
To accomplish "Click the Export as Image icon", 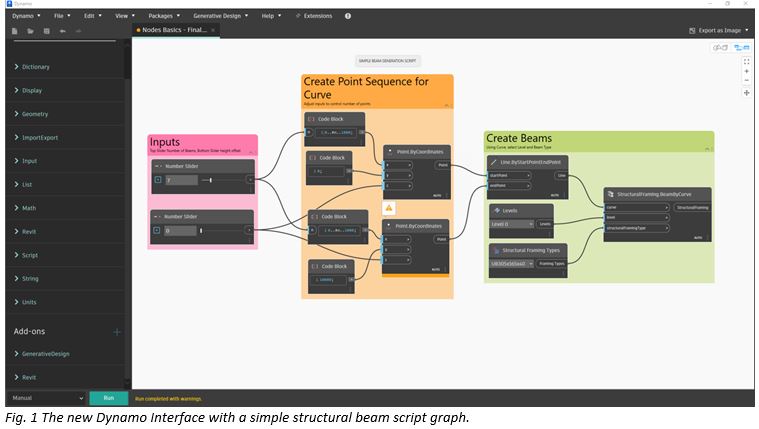I will click(x=692, y=31).
